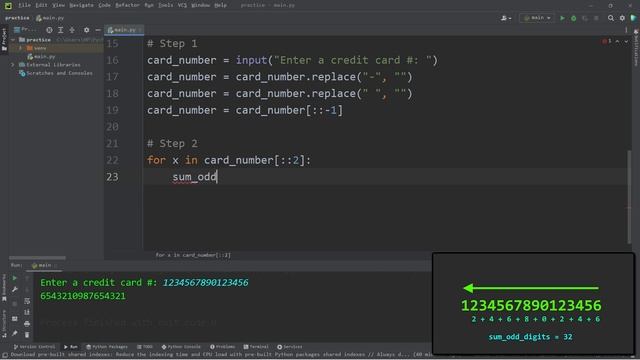The image size is (640, 360).
Task: Toggle soft-wrap icon in the Run panel
Action: [x=27, y=301]
